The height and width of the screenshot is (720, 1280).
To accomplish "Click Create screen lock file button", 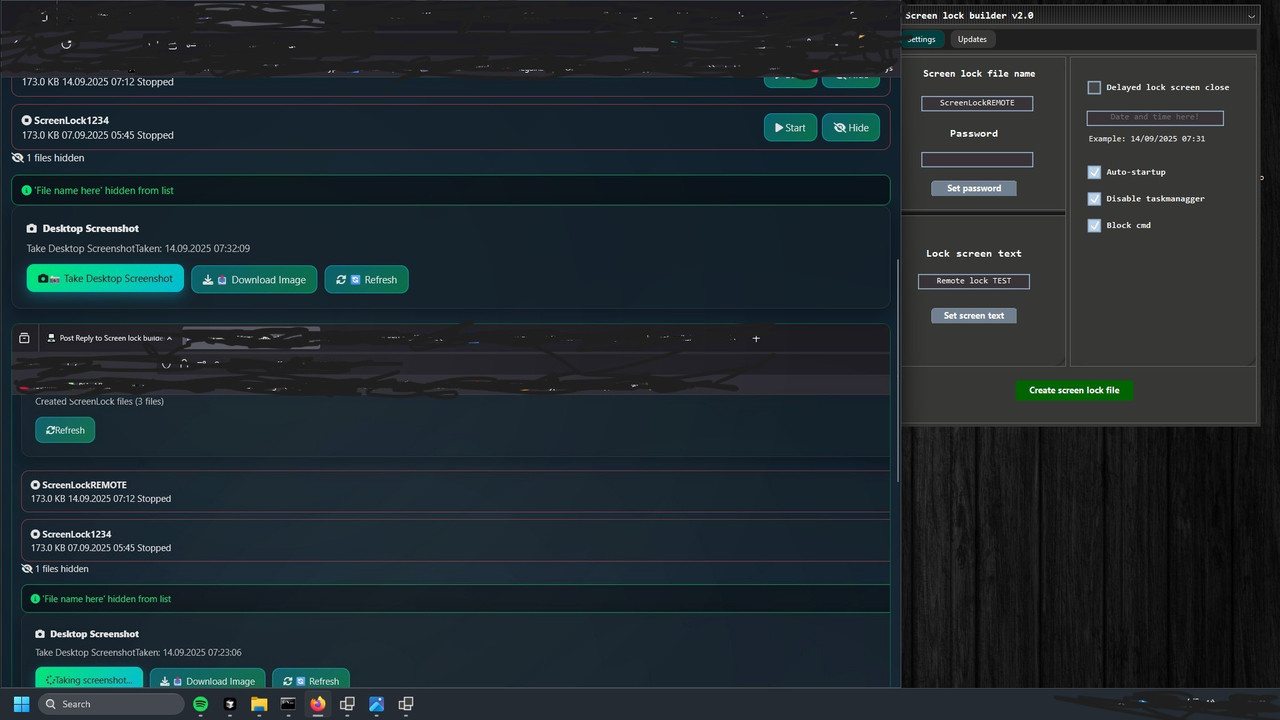I will point(1074,390).
